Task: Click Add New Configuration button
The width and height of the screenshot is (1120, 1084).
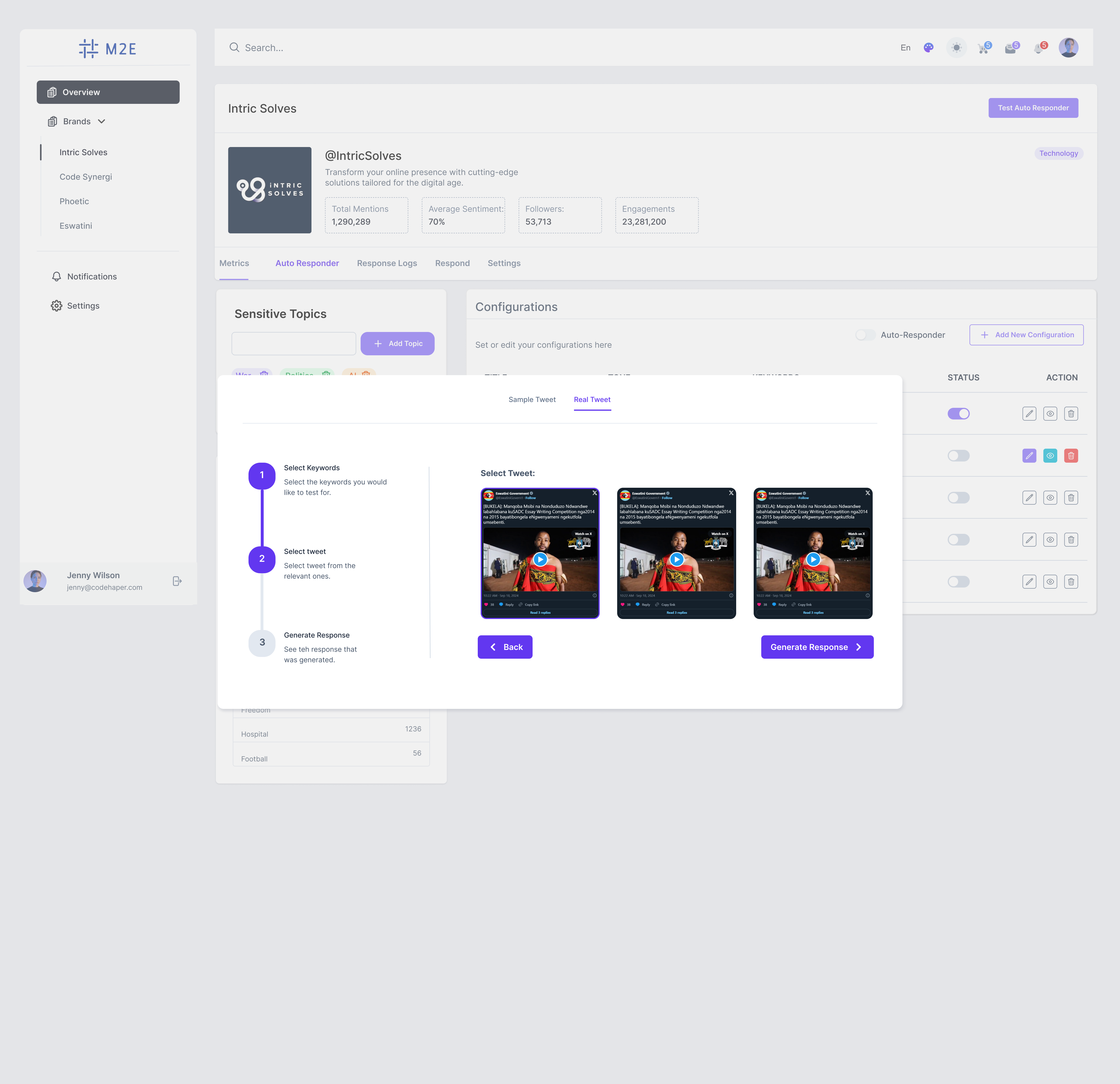Action: [1026, 335]
